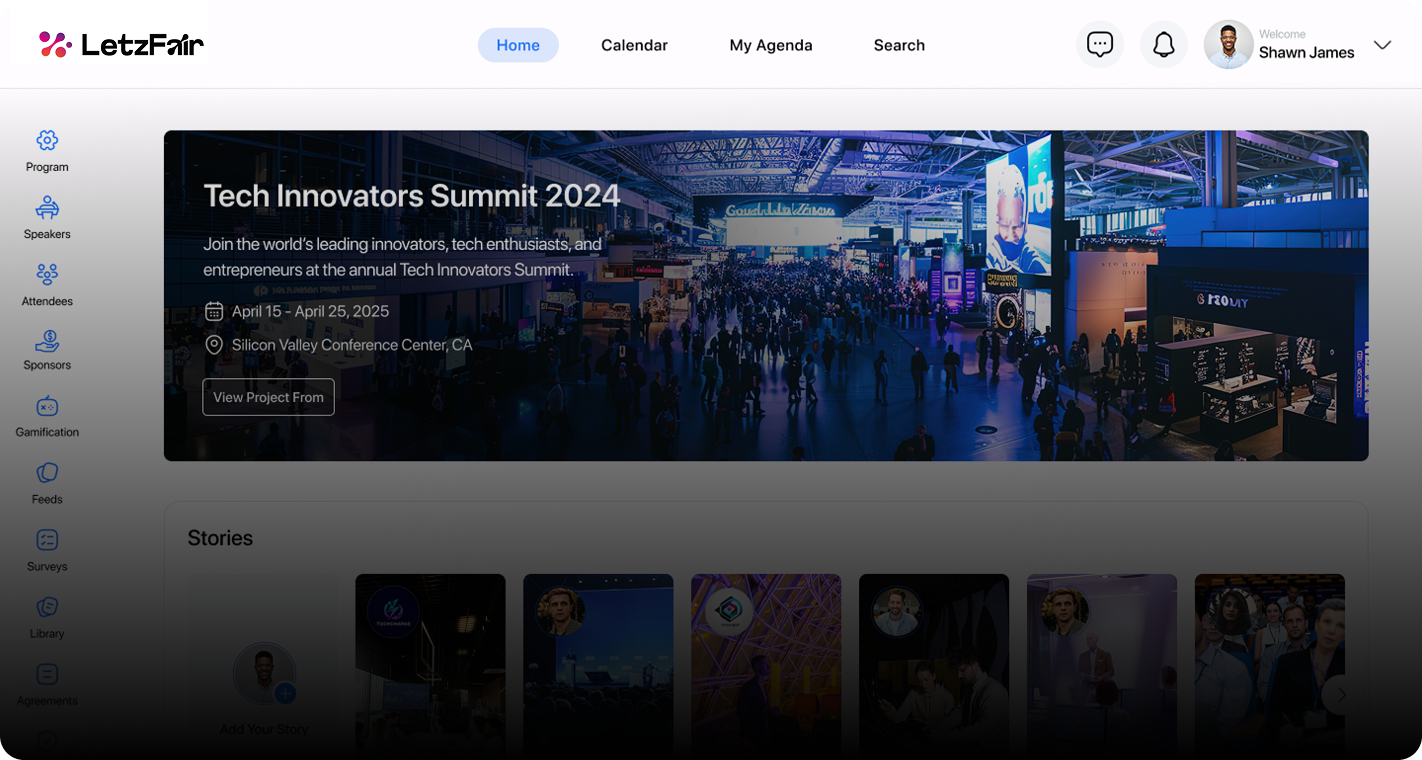Open the Surveys checklist icon
1422x760 pixels.
(47, 540)
